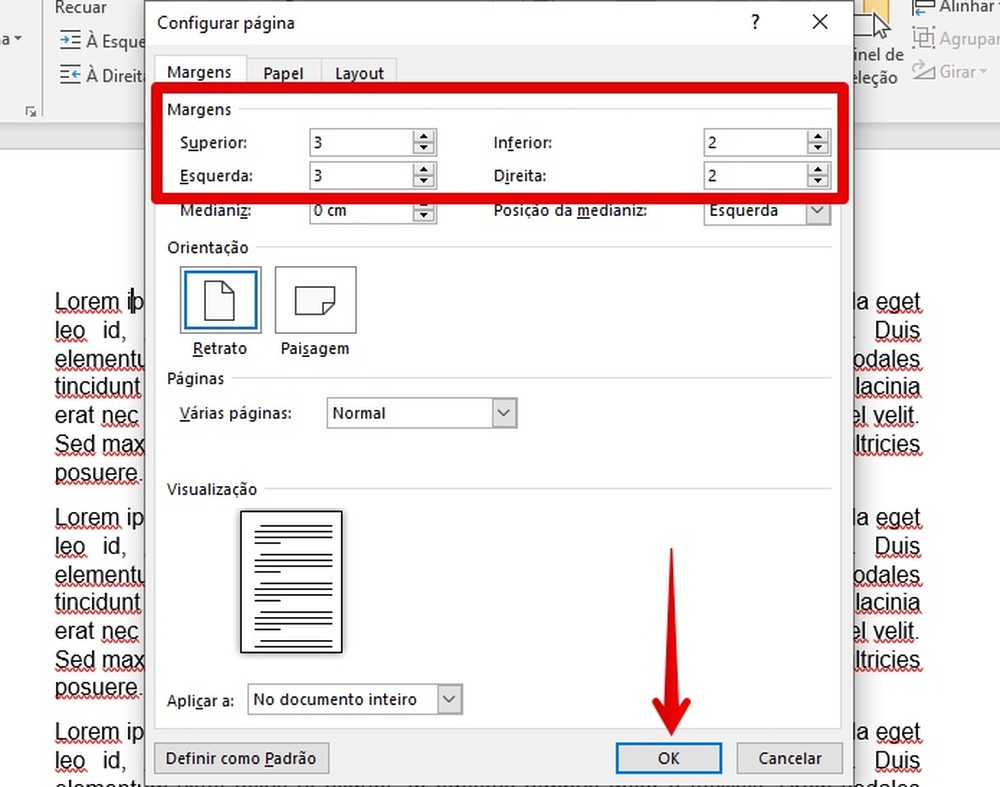This screenshot has height=787, width=1000.
Task: Increase the Inferior margin with up arrow
Action: click(x=818, y=136)
